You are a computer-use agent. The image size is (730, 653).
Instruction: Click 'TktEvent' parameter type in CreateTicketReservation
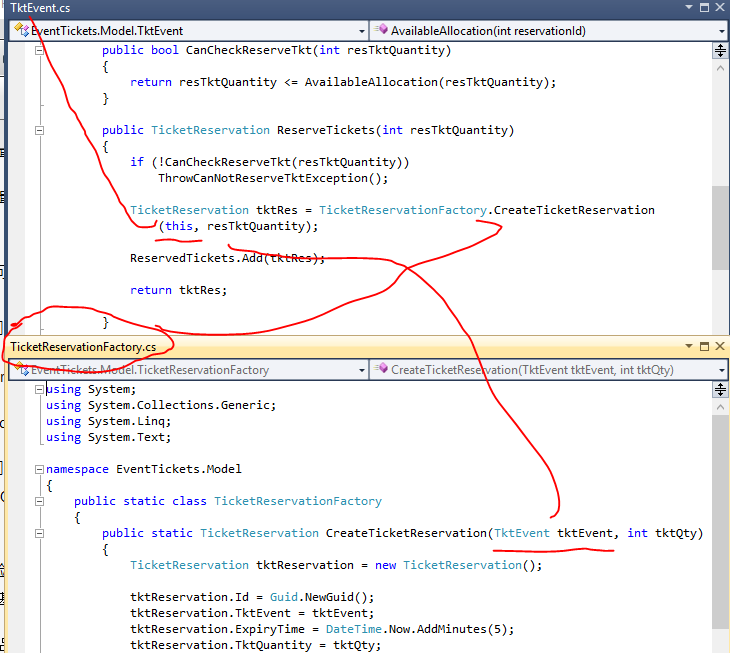pos(521,533)
